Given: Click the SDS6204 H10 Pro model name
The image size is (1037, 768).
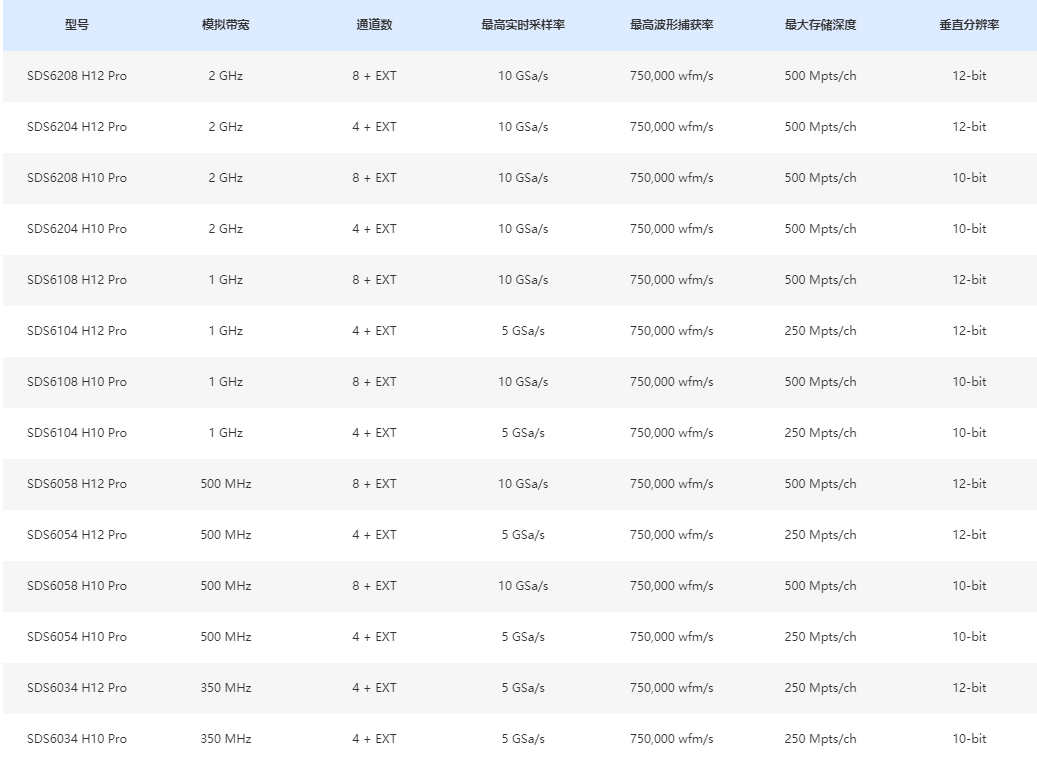Looking at the screenshot, I should (77, 229).
